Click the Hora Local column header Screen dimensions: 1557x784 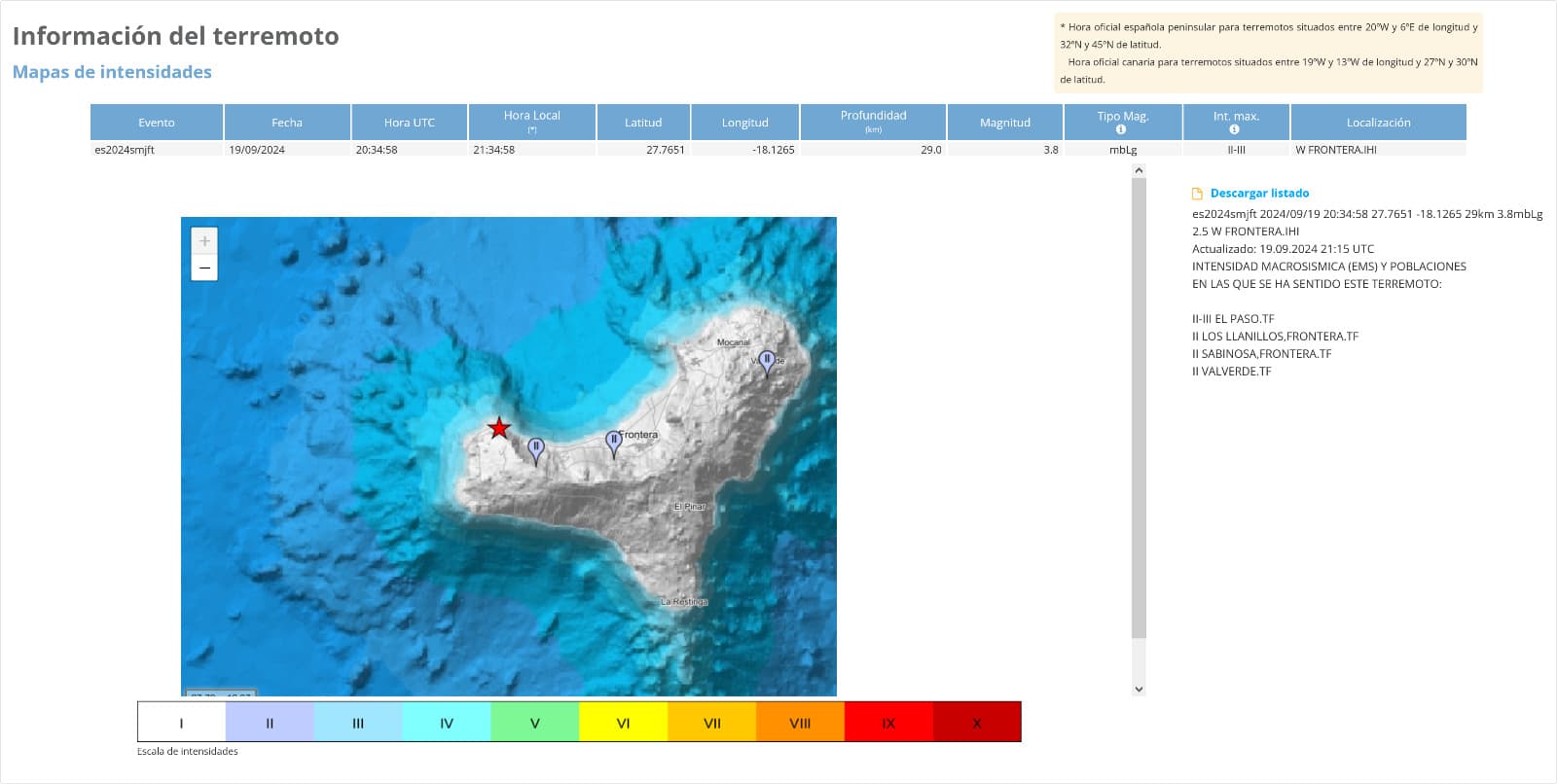[532, 123]
